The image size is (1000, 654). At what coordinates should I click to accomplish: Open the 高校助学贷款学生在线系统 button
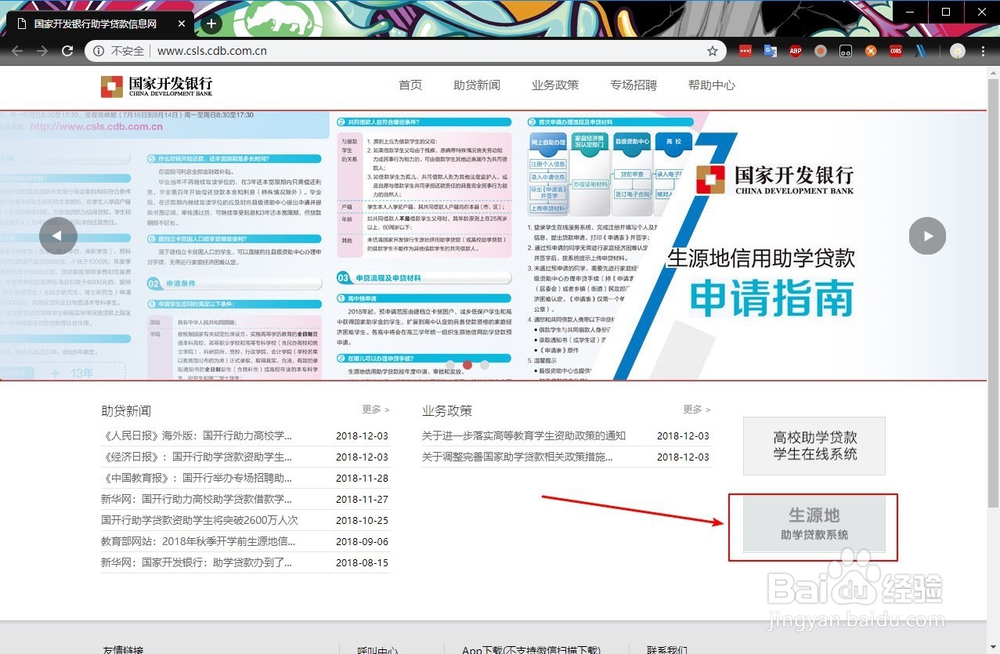pyautogui.click(x=813, y=448)
